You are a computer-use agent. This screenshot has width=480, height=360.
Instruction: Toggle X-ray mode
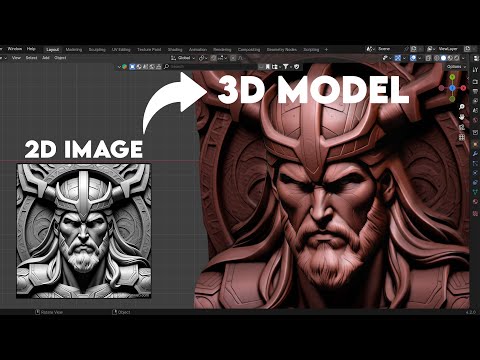click(429, 58)
